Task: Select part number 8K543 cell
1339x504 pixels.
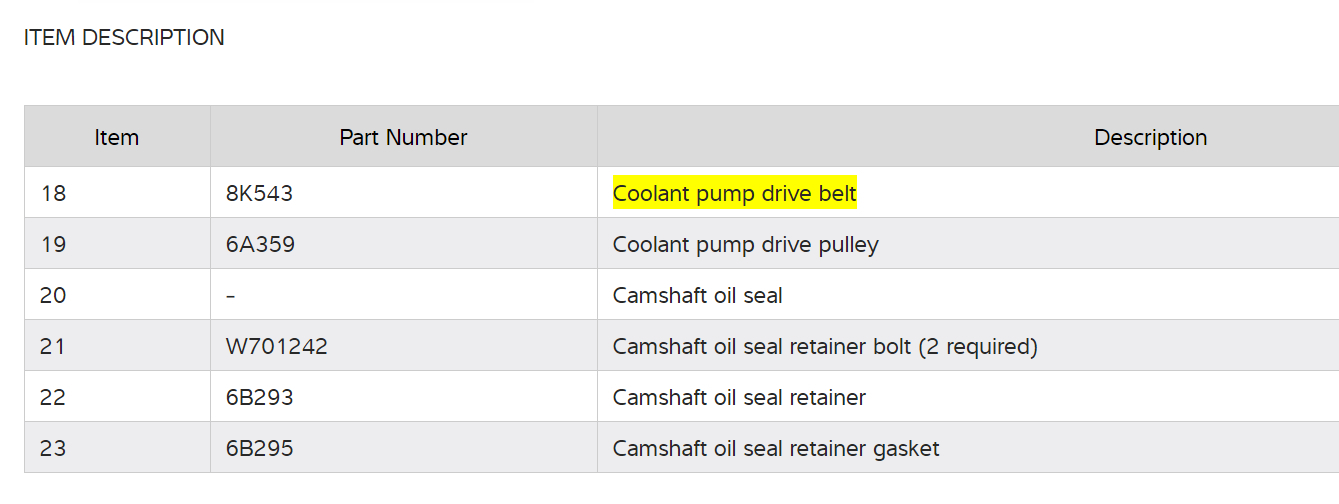Action: click(260, 193)
